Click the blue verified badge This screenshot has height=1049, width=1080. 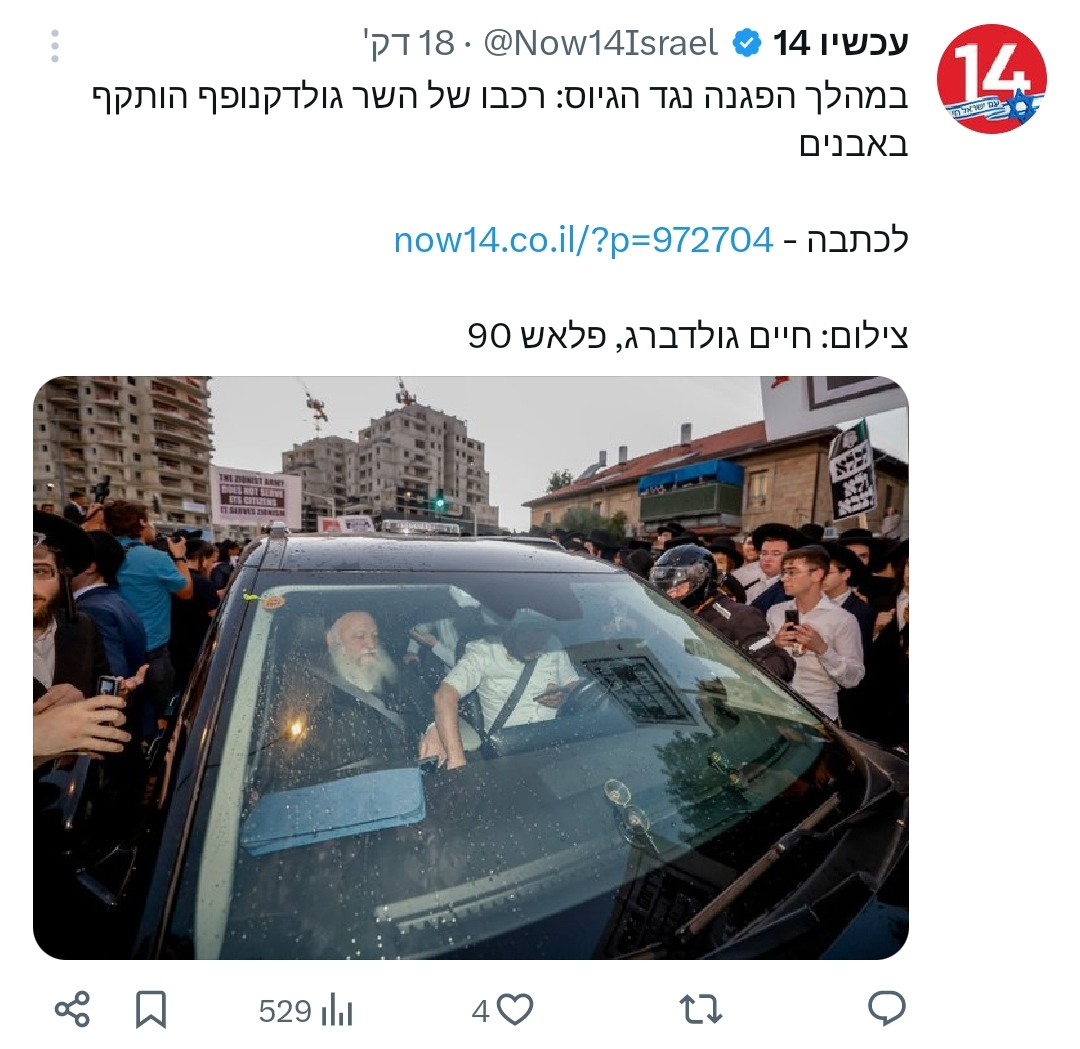pos(746,43)
